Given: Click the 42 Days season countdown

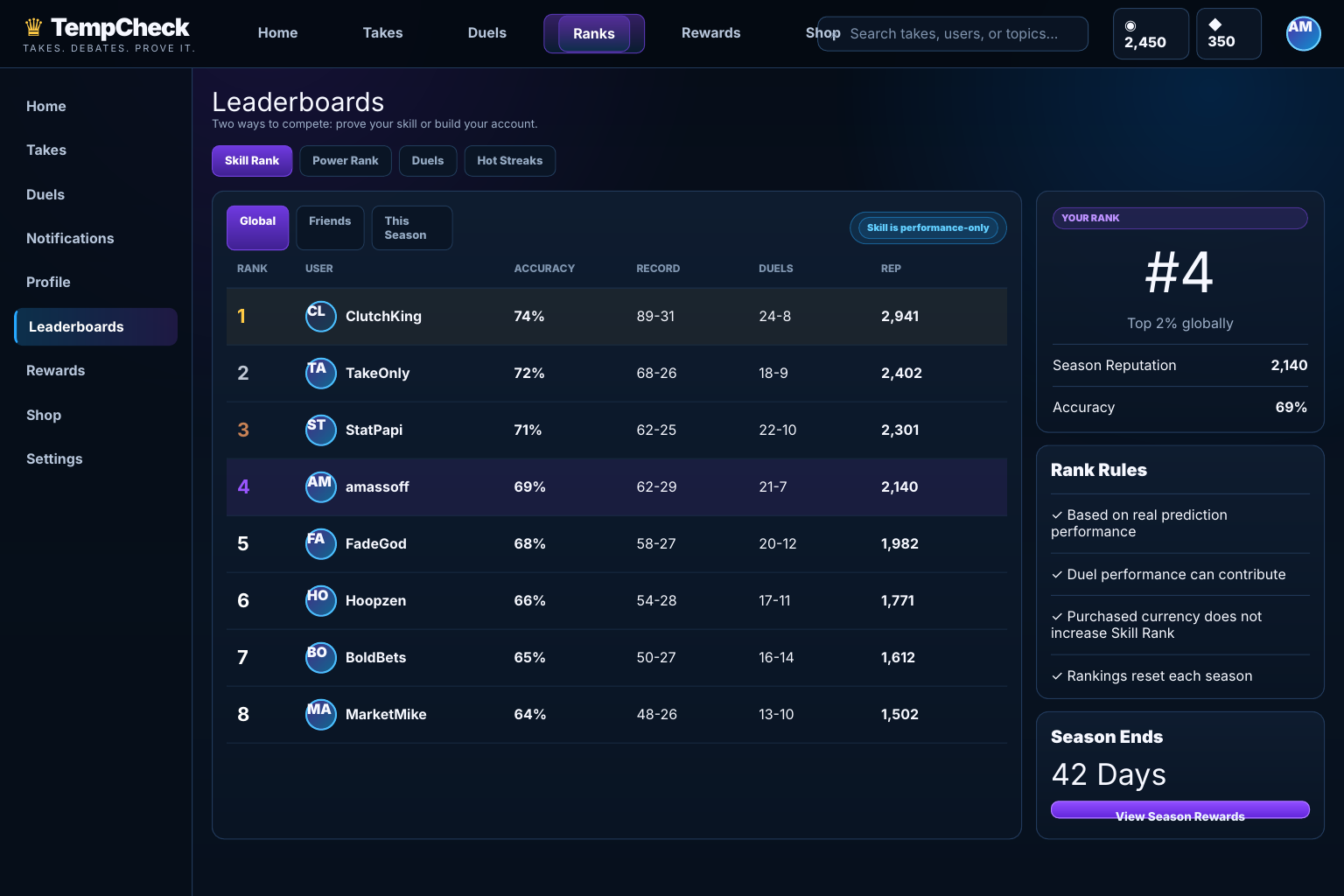Looking at the screenshot, I should [1109, 775].
